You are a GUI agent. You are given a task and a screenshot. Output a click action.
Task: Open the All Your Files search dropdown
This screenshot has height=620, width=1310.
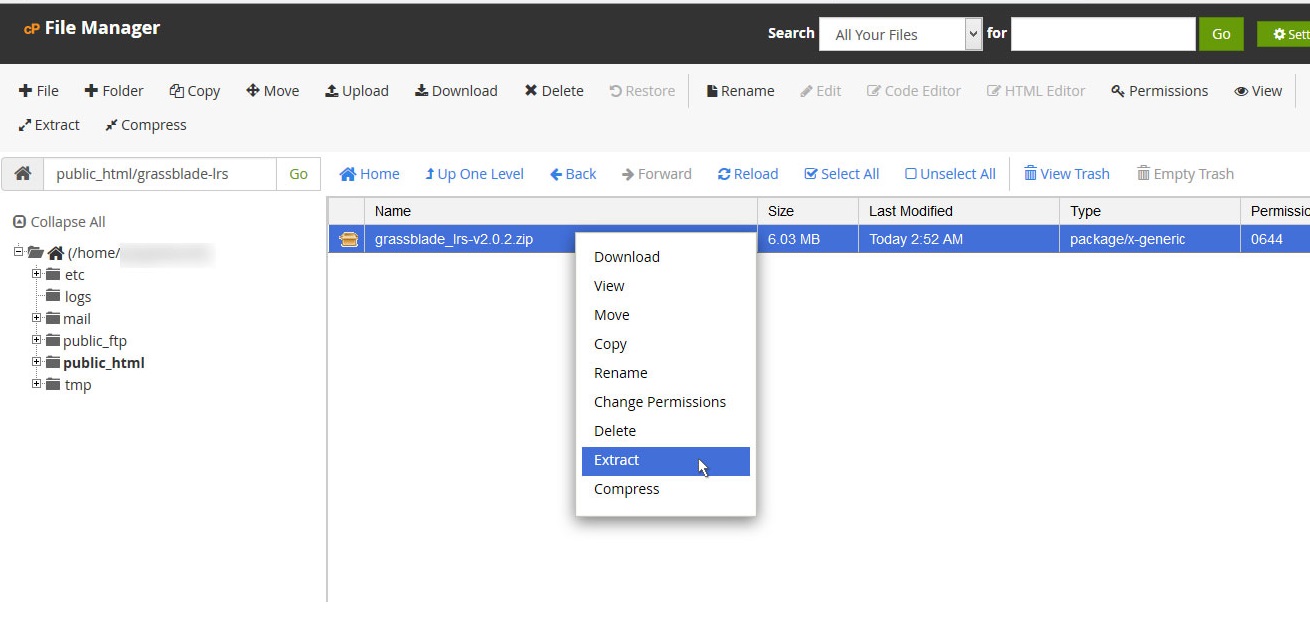pyautogui.click(x=900, y=34)
